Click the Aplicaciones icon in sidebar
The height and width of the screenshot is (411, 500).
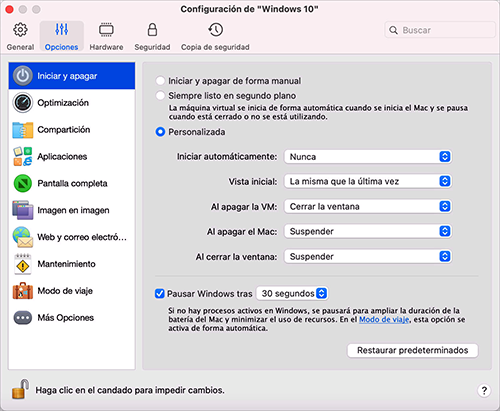pyautogui.click(x=23, y=156)
